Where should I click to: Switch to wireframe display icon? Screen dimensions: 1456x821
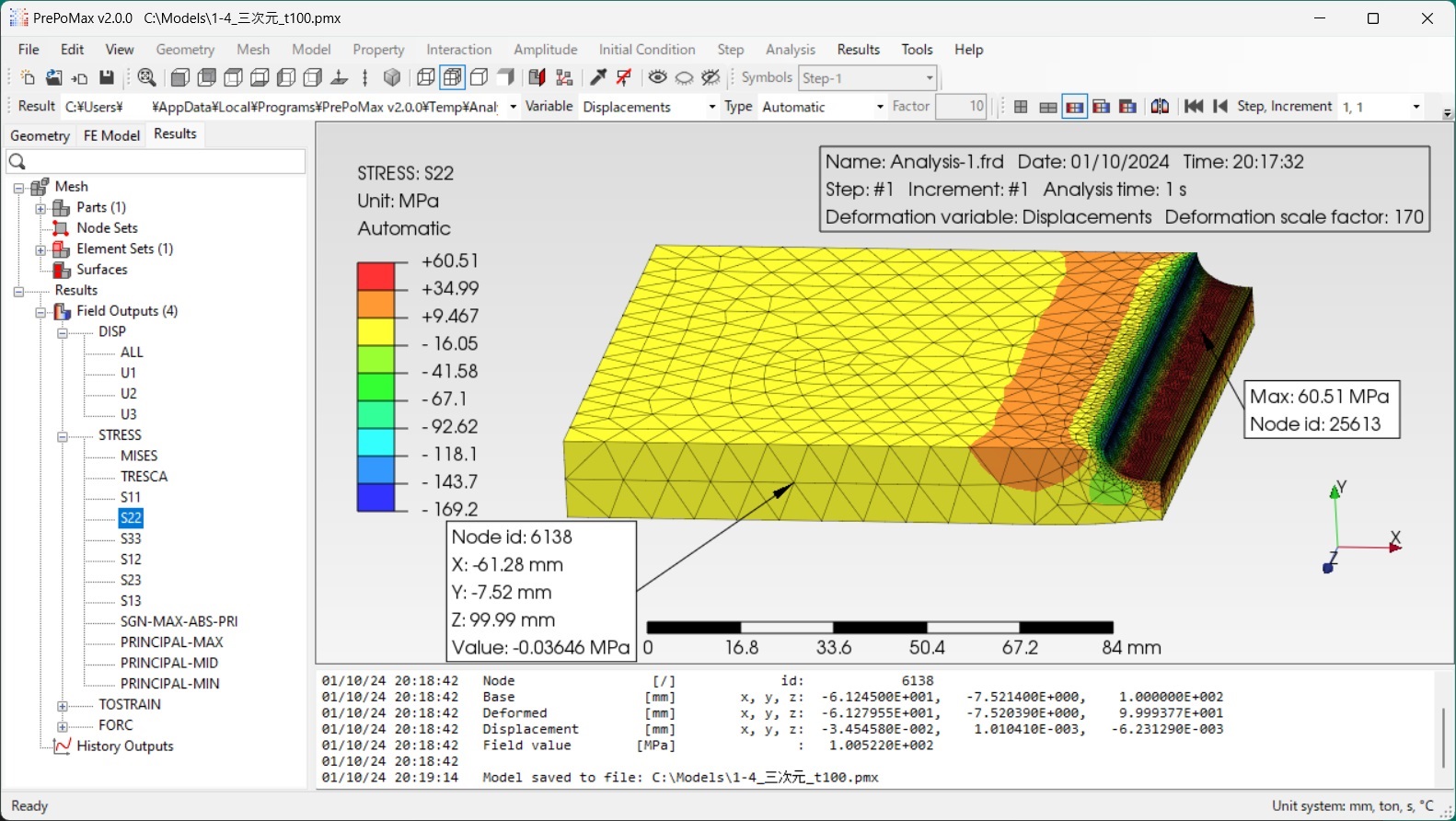pyautogui.click(x=426, y=77)
